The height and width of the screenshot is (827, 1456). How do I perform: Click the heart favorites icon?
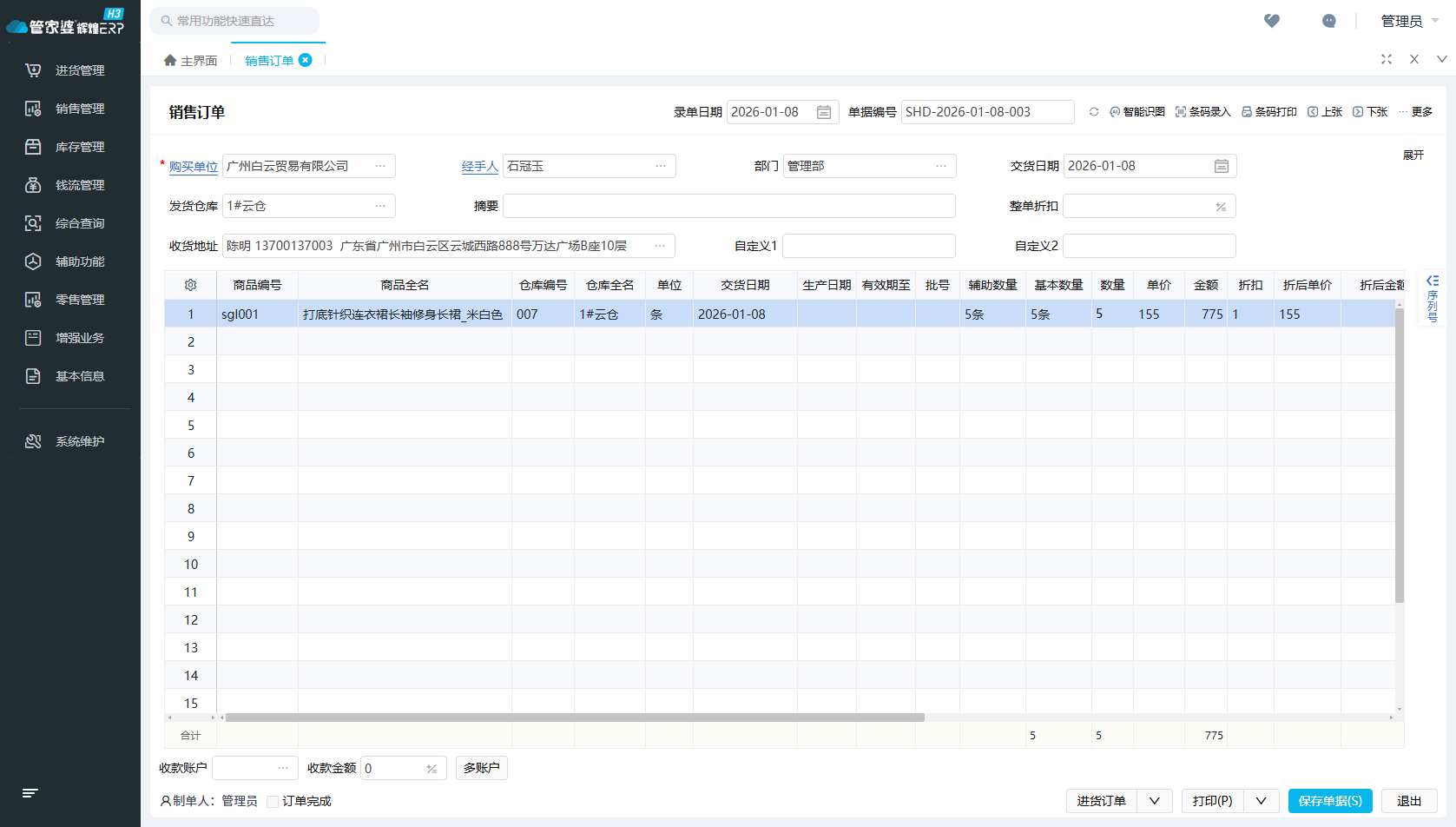1272,21
